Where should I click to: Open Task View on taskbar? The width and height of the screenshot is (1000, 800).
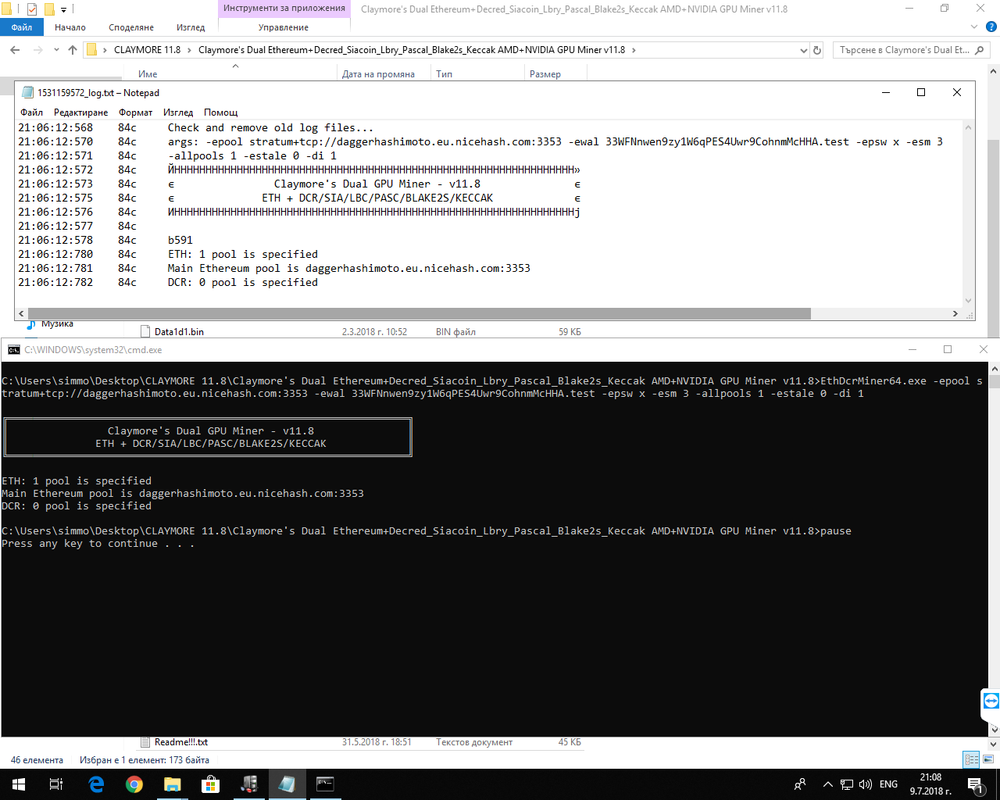coord(56,784)
